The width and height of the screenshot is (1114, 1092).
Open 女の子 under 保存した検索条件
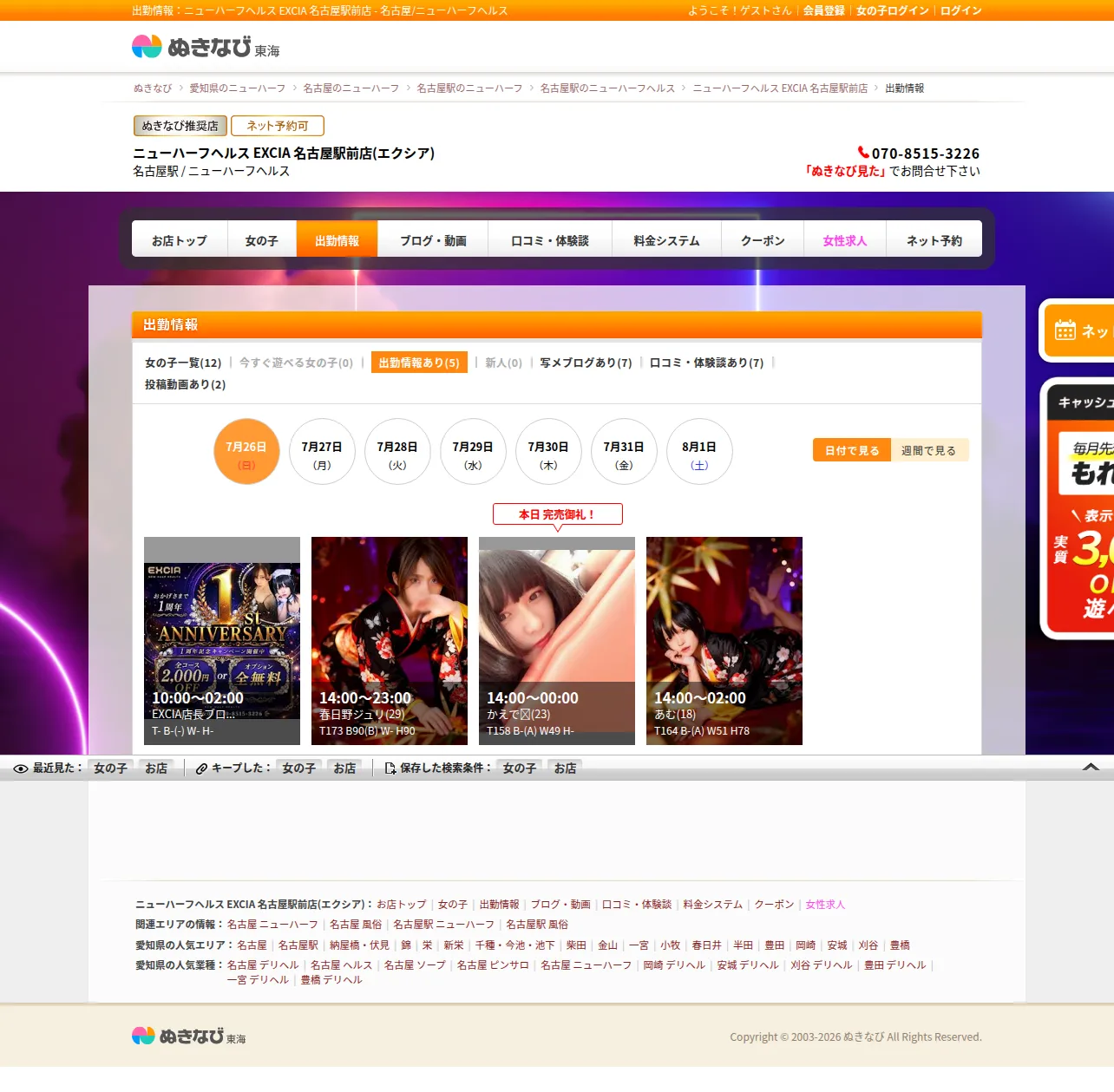click(x=519, y=768)
